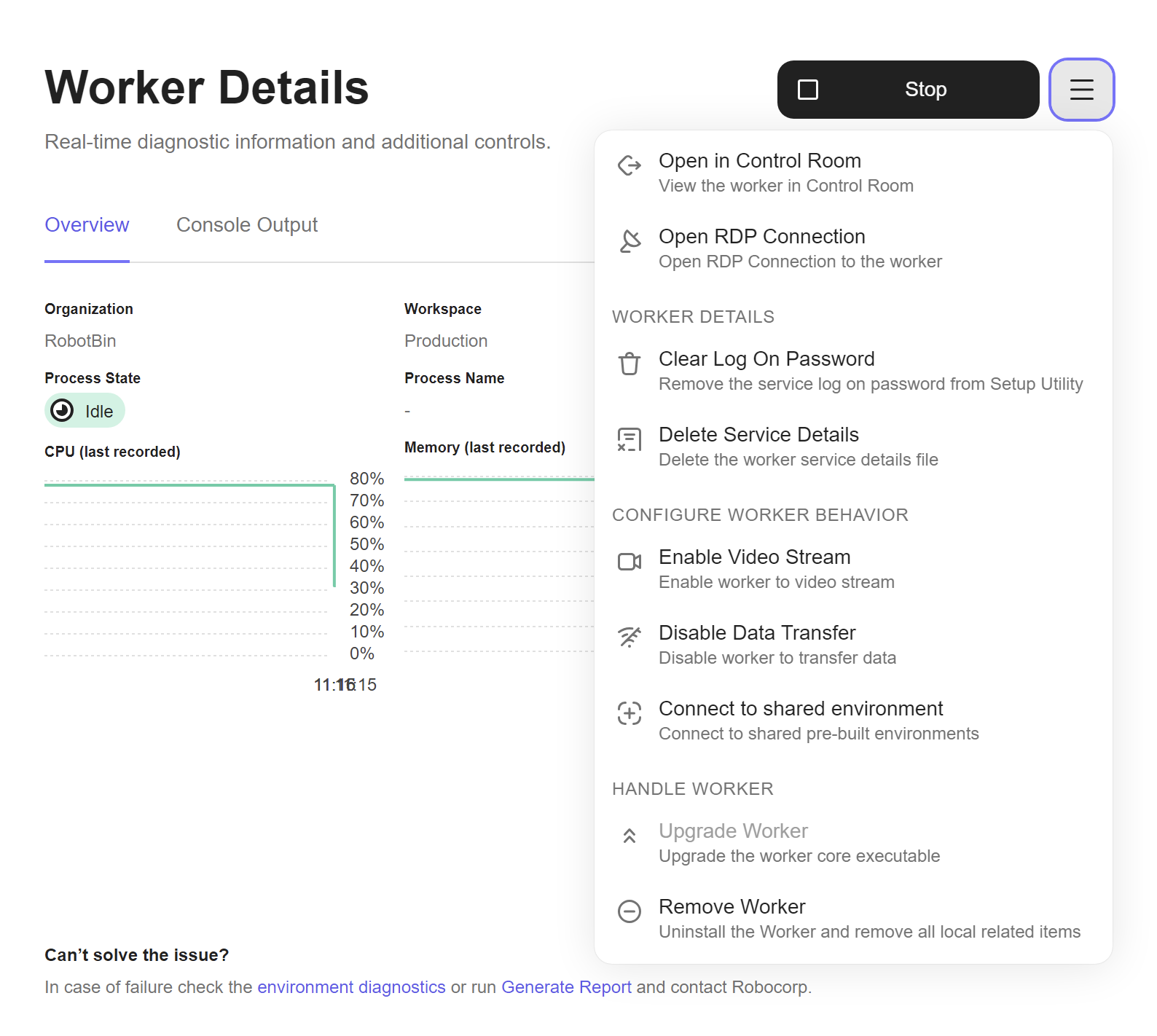Click the 80% CPU axis label
The height and width of the screenshot is (1036, 1157).
366,479
